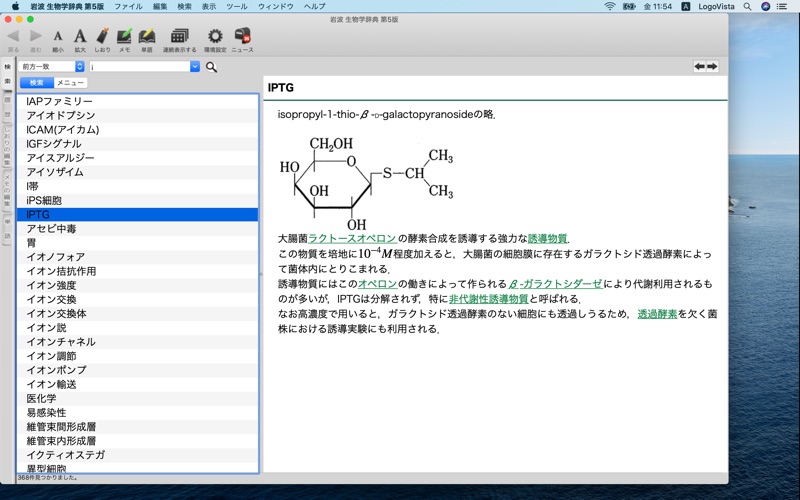This screenshot has width=800, height=500.
Task: Open the メモ (memo) tool
Action: (x=125, y=37)
